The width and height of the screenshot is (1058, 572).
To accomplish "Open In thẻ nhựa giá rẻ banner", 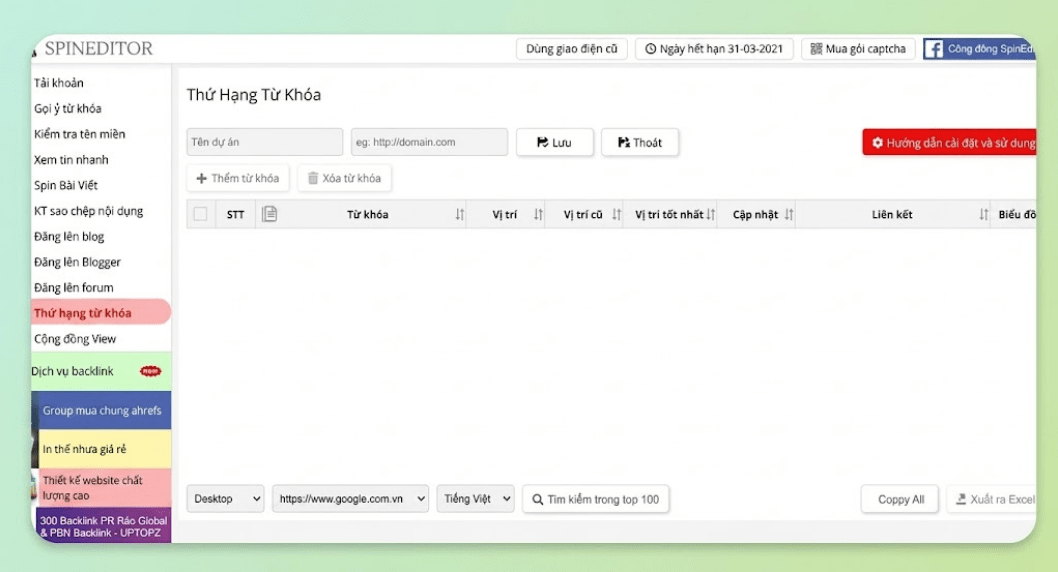I will pyautogui.click(x=102, y=449).
